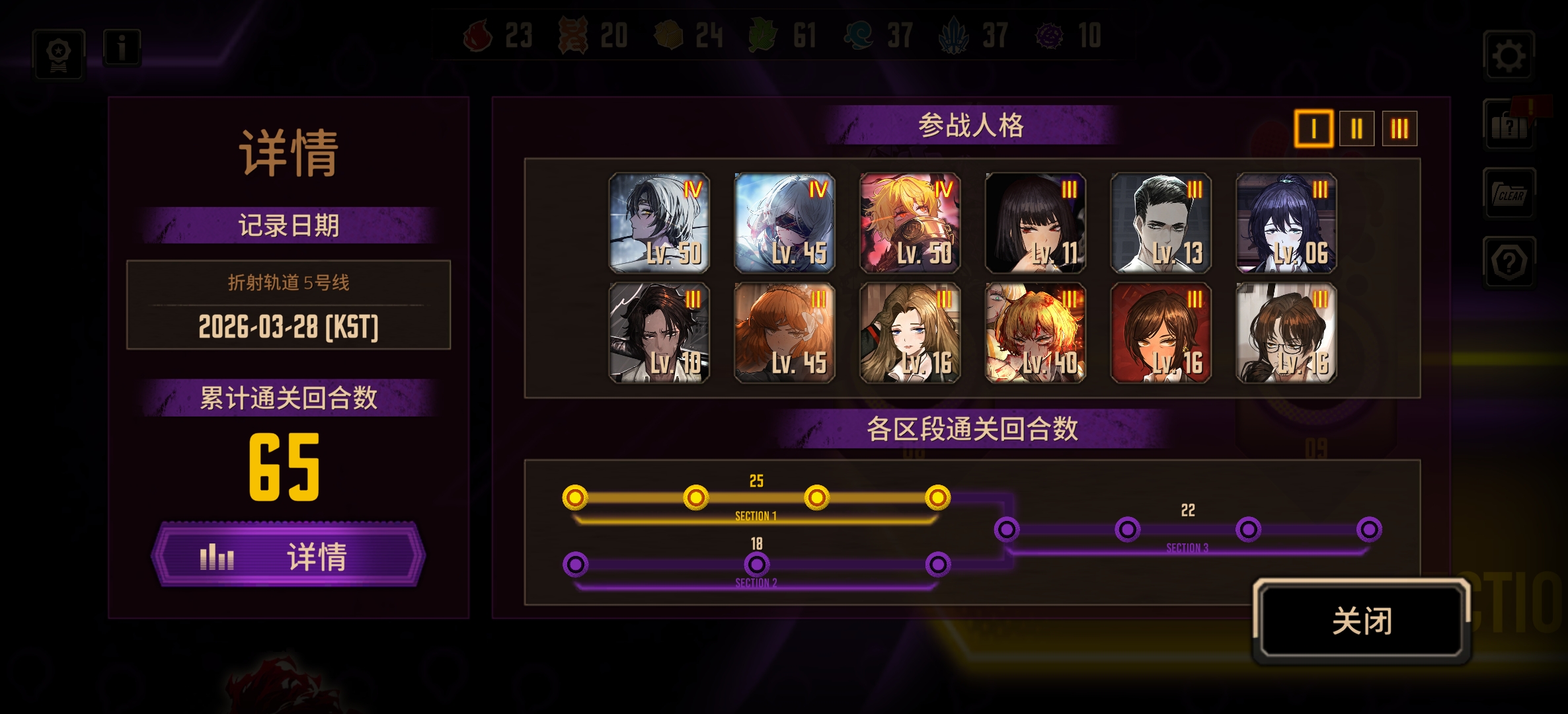Image resolution: width=1568 pixels, height=714 pixels.
Task: Select the Lv. 13 identity portrait
Action: click(x=1161, y=223)
